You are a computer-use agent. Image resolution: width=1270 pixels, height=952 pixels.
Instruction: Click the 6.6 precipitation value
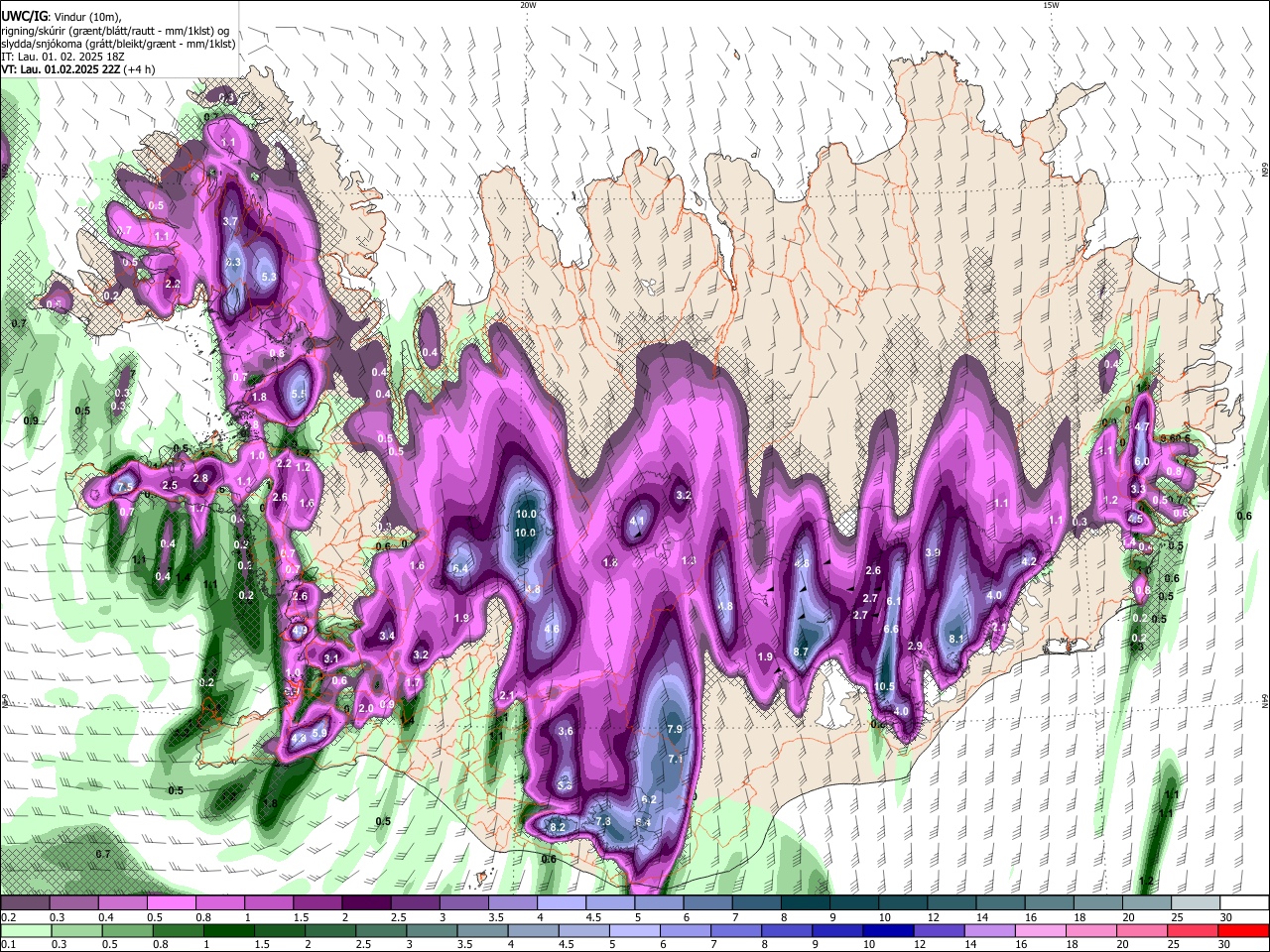891,629
